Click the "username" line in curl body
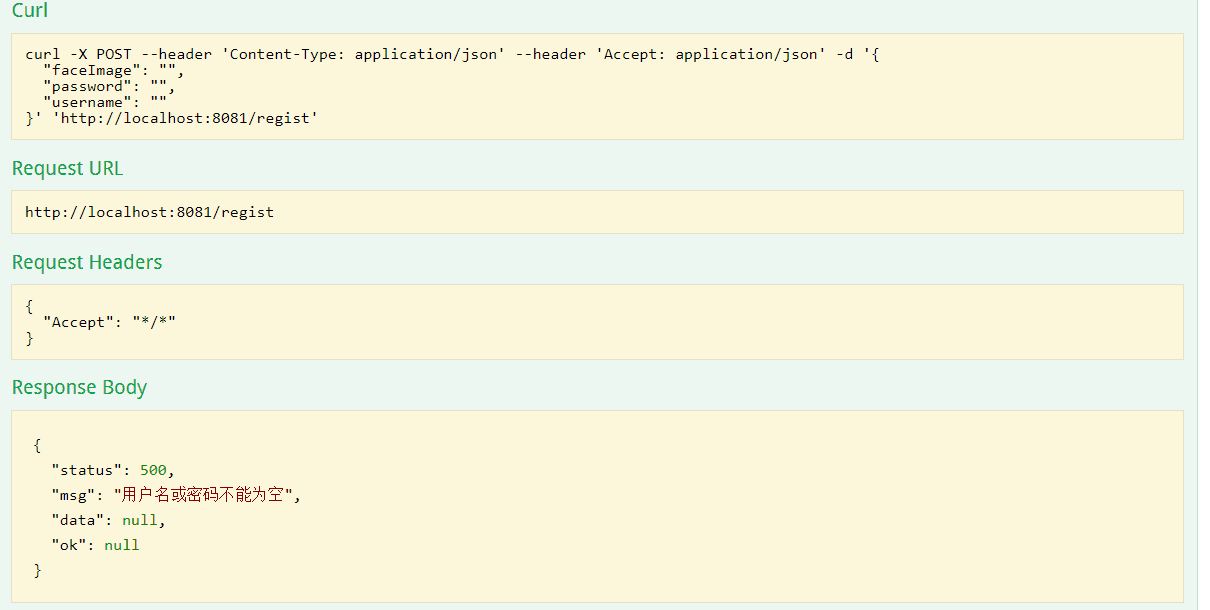The height and width of the screenshot is (610, 1210). [x=105, y=102]
